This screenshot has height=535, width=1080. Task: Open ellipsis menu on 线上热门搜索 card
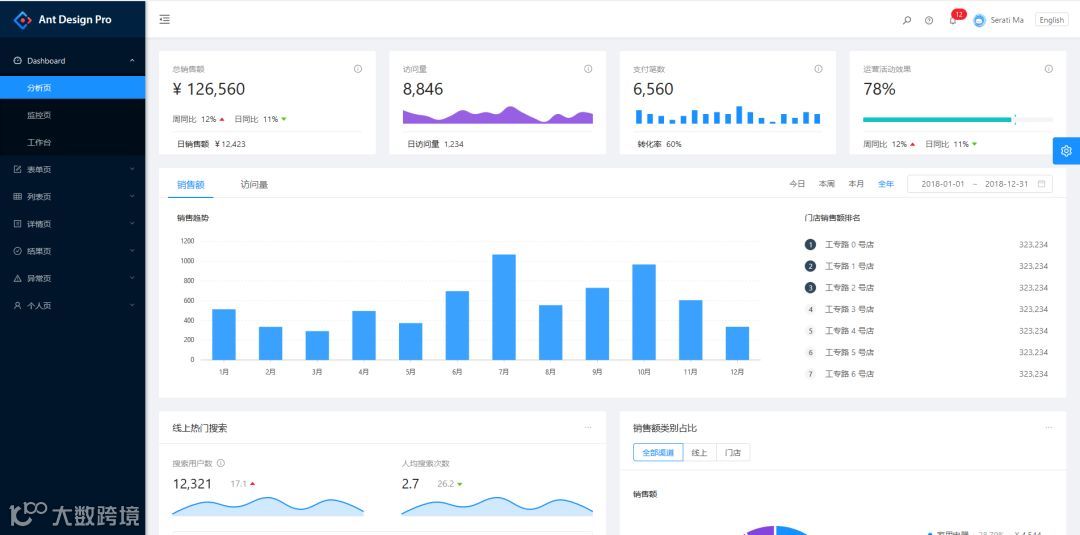click(588, 428)
